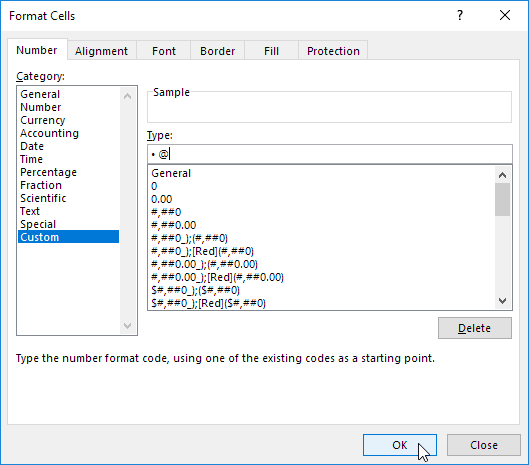Select the Fill tab
Image resolution: width=529 pixels, height=465 pixels.
click(271, 51)
